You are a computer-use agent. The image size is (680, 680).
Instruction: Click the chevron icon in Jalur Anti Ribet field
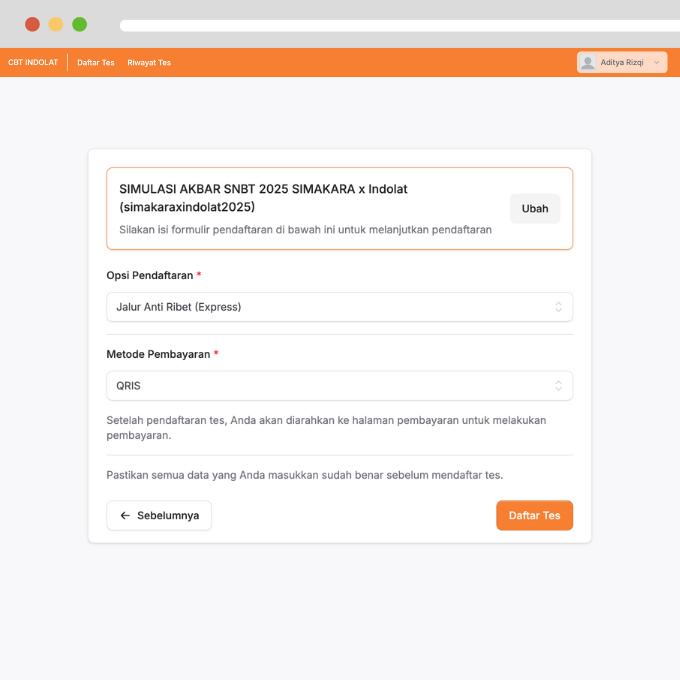(558, 307)
